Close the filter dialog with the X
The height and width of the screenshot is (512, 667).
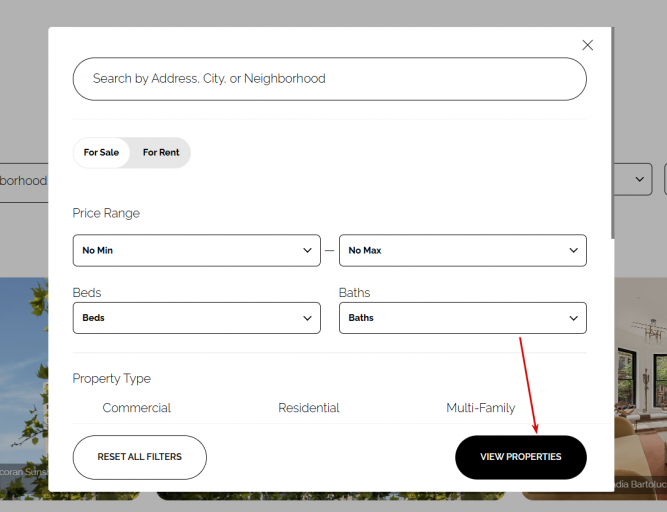587,45
